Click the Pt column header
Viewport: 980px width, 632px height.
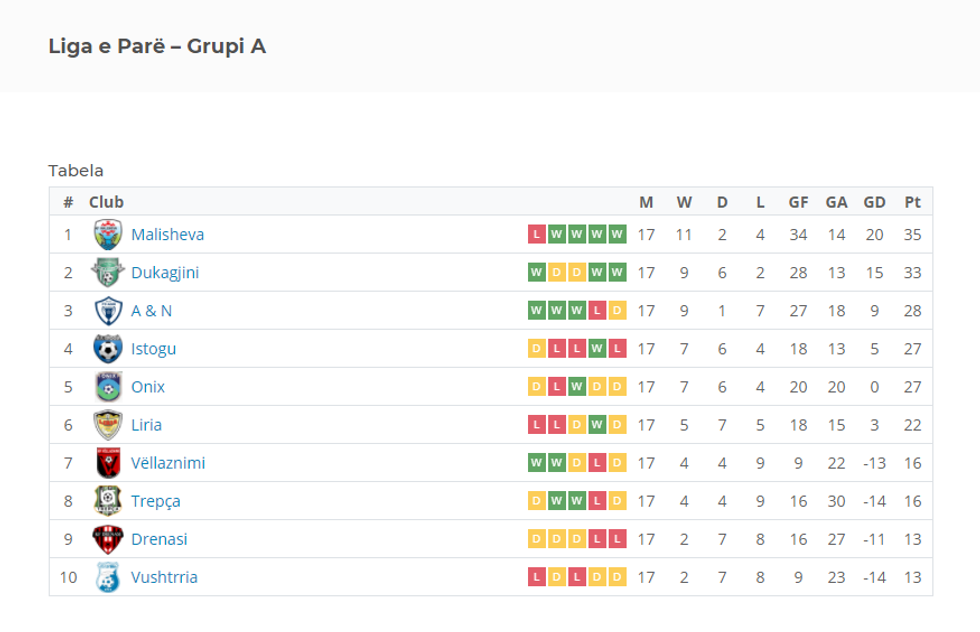pyautogui.click(x=912, y=202)
